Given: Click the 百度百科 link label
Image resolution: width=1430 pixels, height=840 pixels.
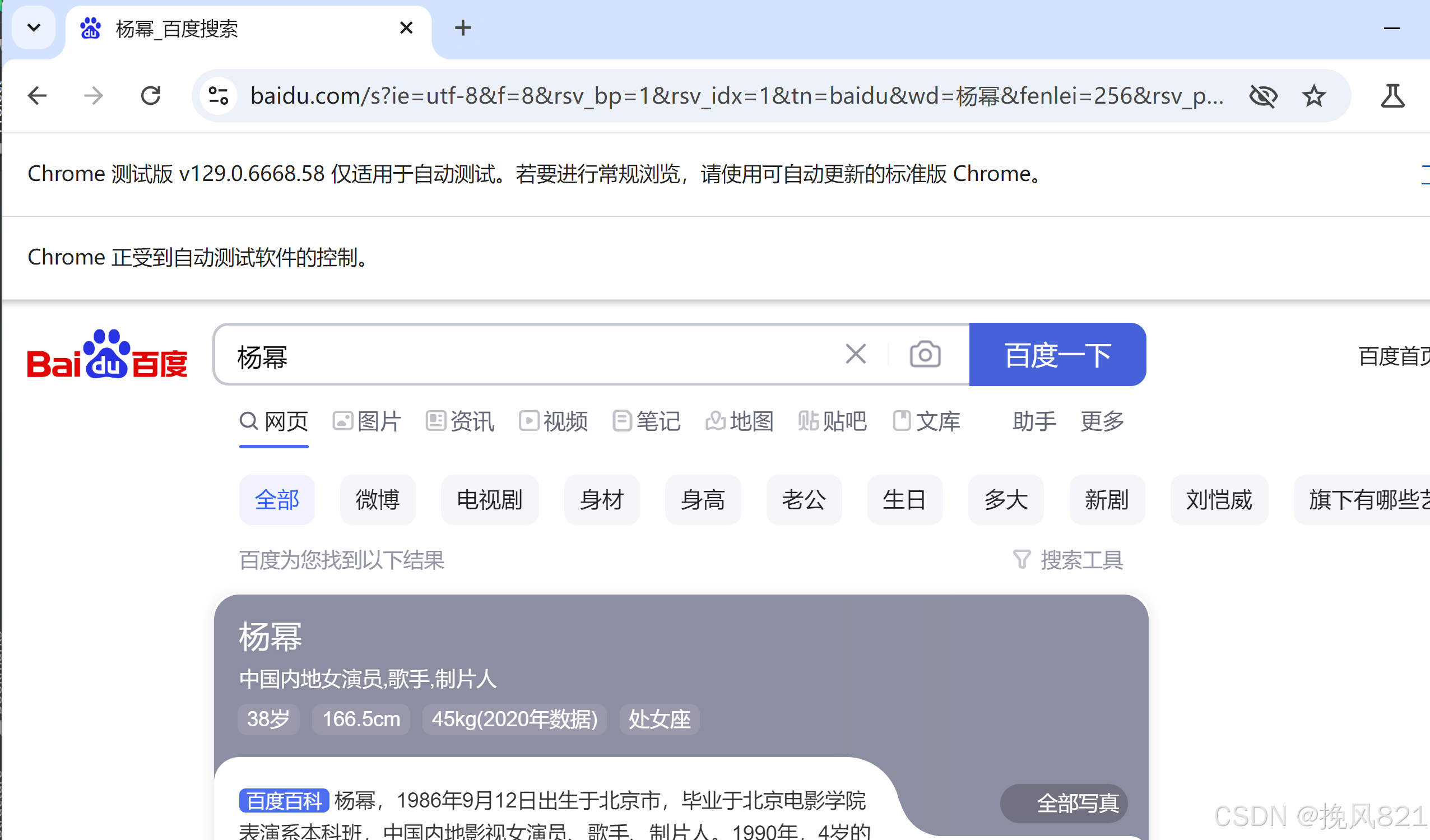Looking at the screenshot, I should coord(284,801).
